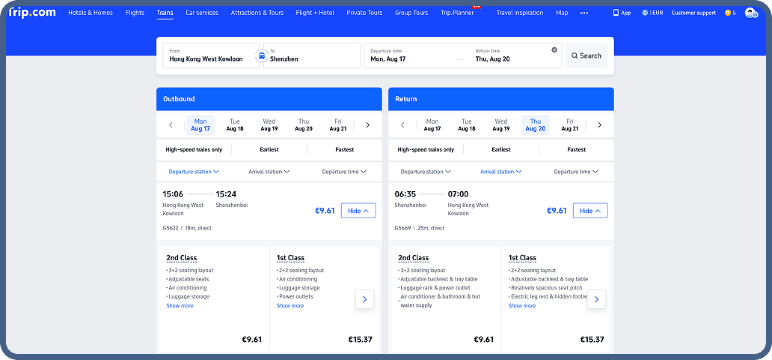Sort Outbound trains by Earliest
The height and width of the screenshot is (360, 772).
click(269, 150)
